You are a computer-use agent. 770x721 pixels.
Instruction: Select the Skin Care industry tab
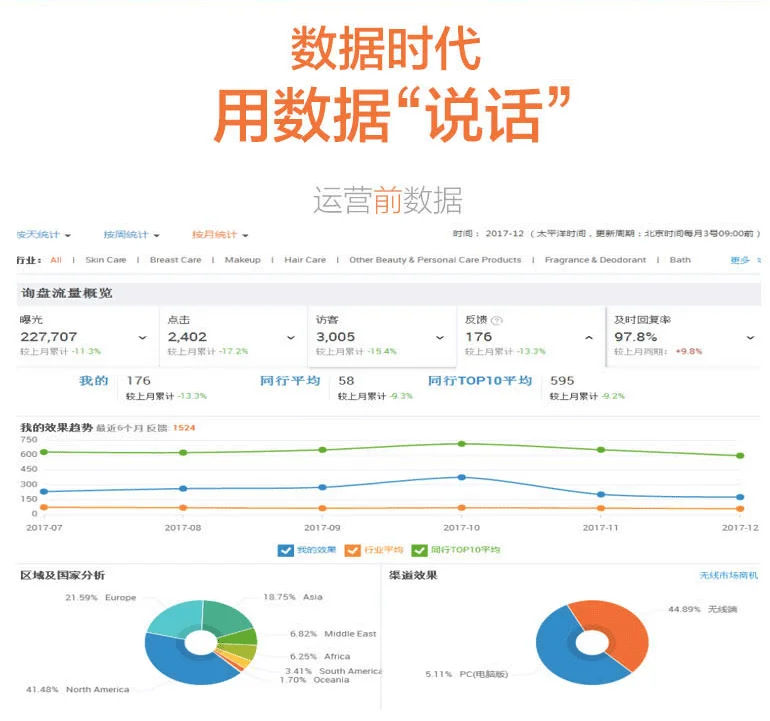[106, 260]
